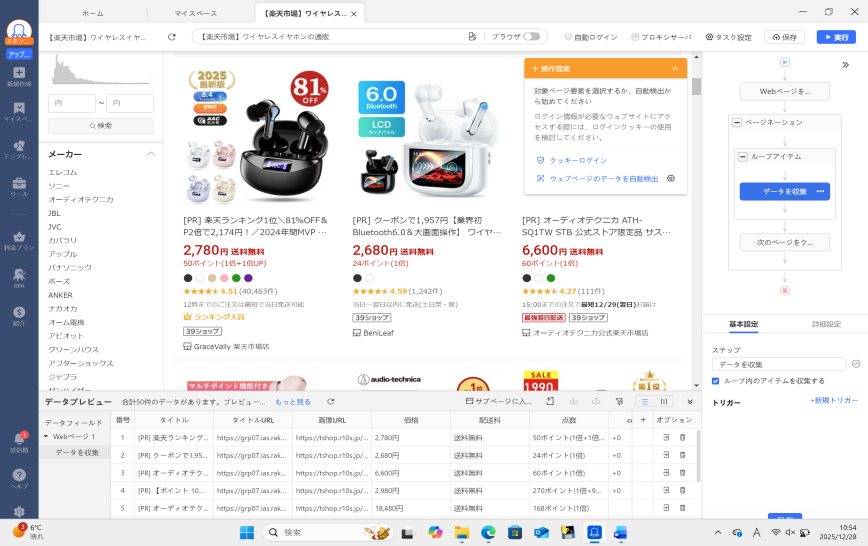868x546 pixels.
Task: Click the ウェブページのデータを自動検出 link
Action: pyautogui.click(x=597, y=178)
